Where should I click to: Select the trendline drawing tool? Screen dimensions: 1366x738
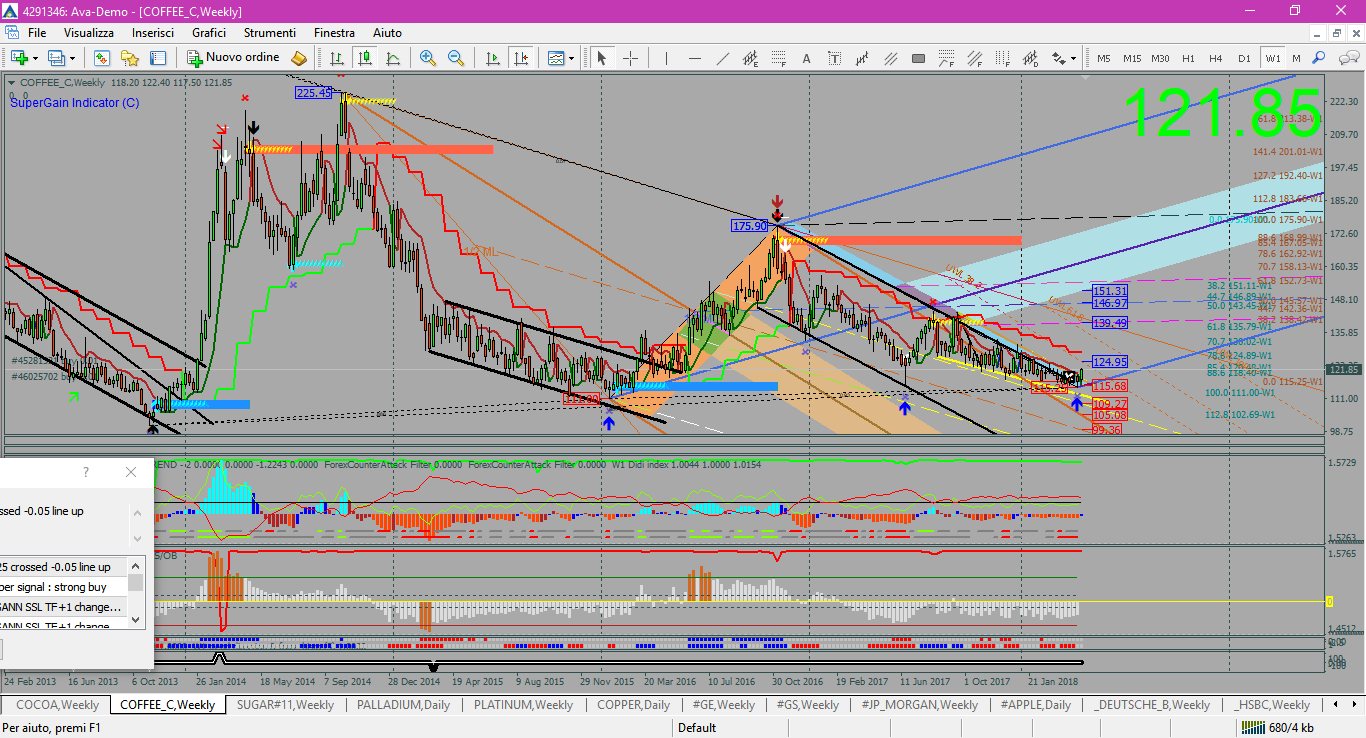pos(722,58)
